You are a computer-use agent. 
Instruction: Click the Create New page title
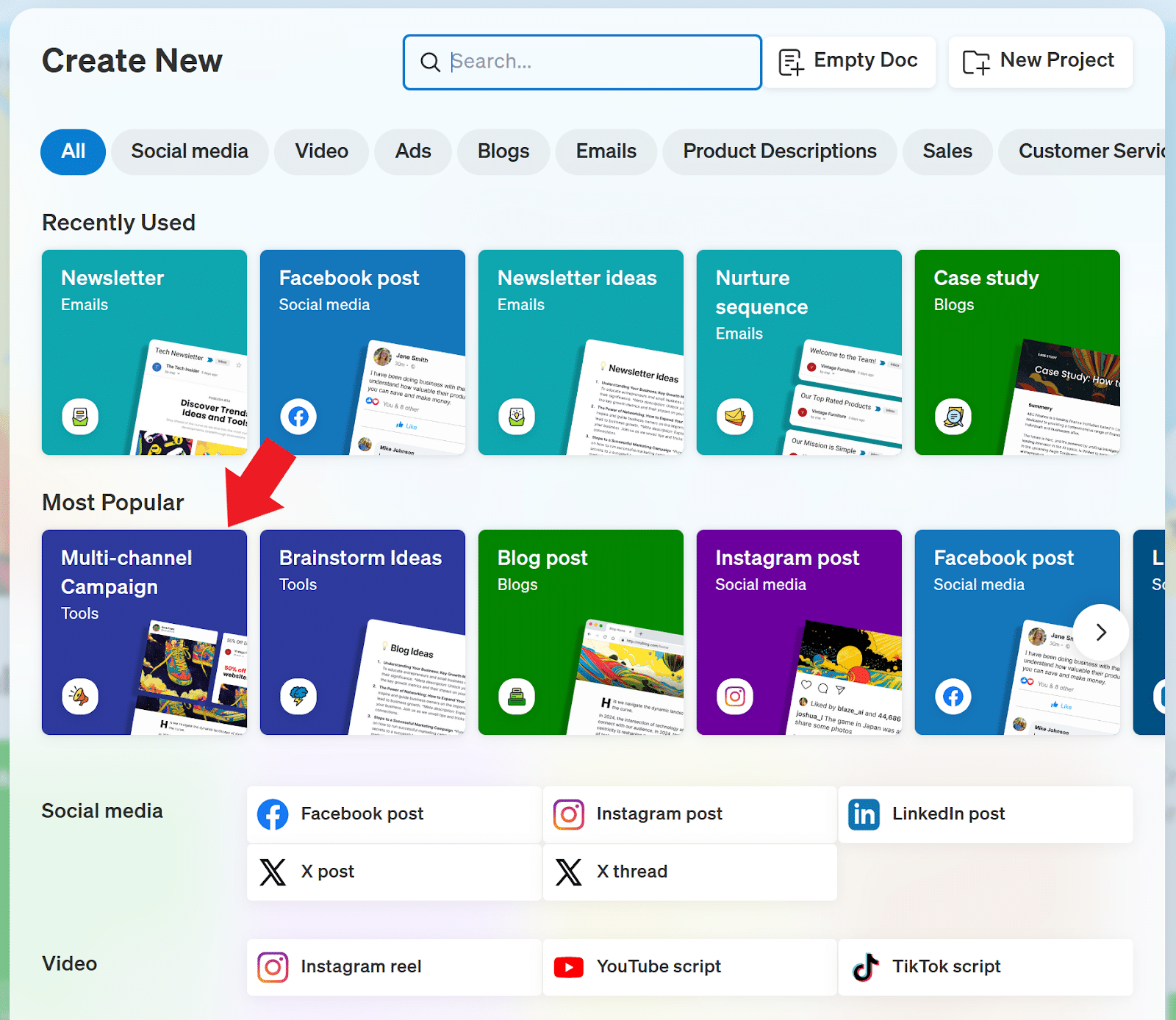[x=132, y=60]
